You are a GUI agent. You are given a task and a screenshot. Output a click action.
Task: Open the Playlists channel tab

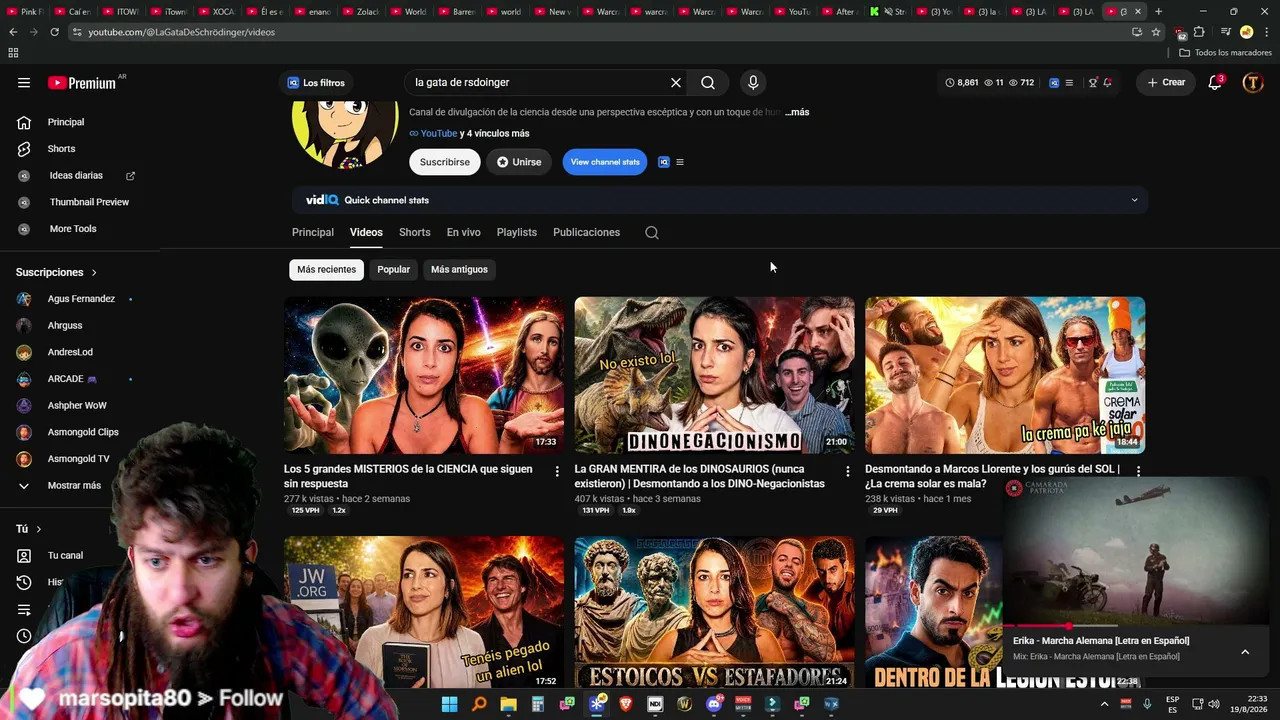(517, 233)
